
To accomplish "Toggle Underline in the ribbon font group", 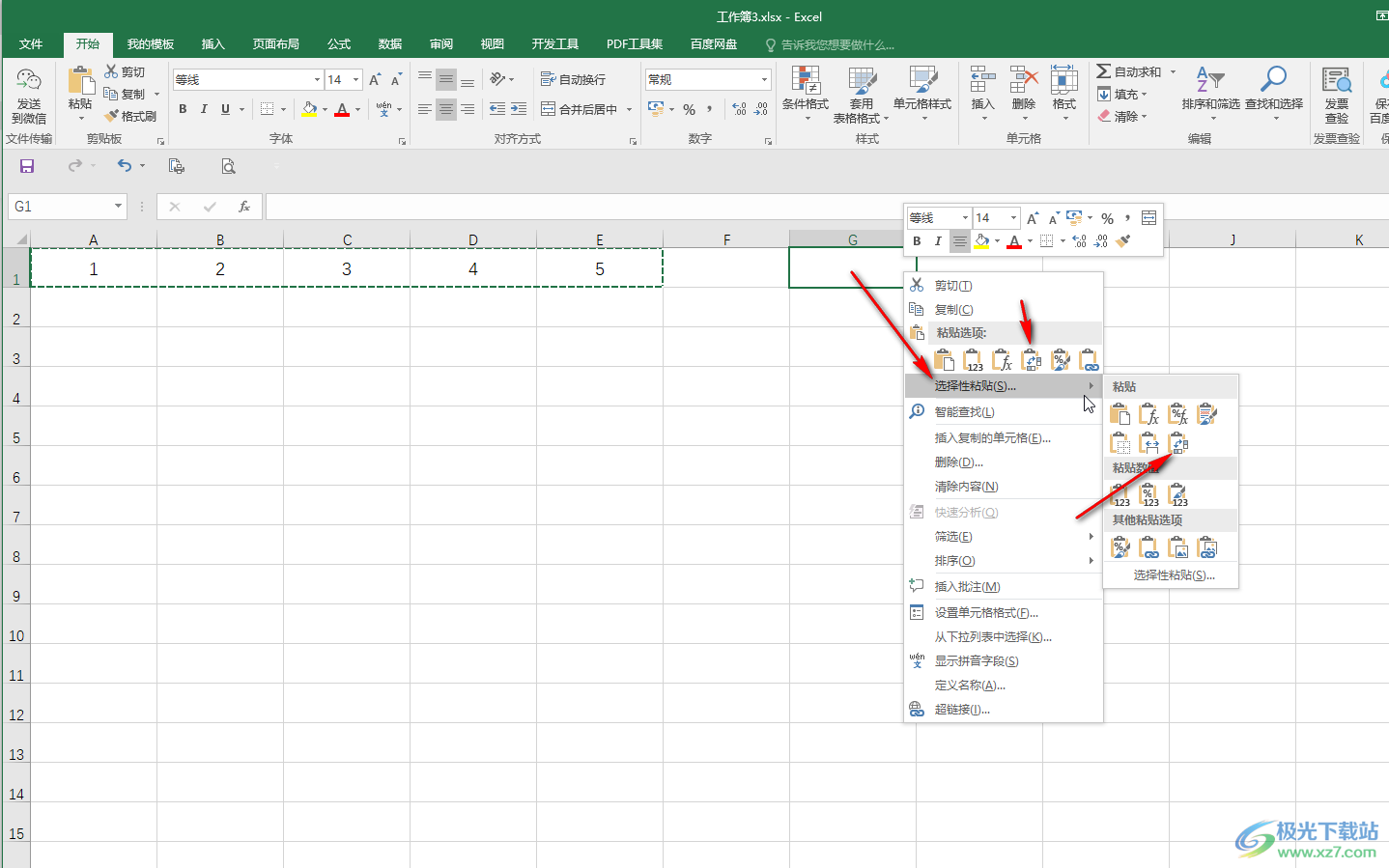I will [x=225, y=109].
